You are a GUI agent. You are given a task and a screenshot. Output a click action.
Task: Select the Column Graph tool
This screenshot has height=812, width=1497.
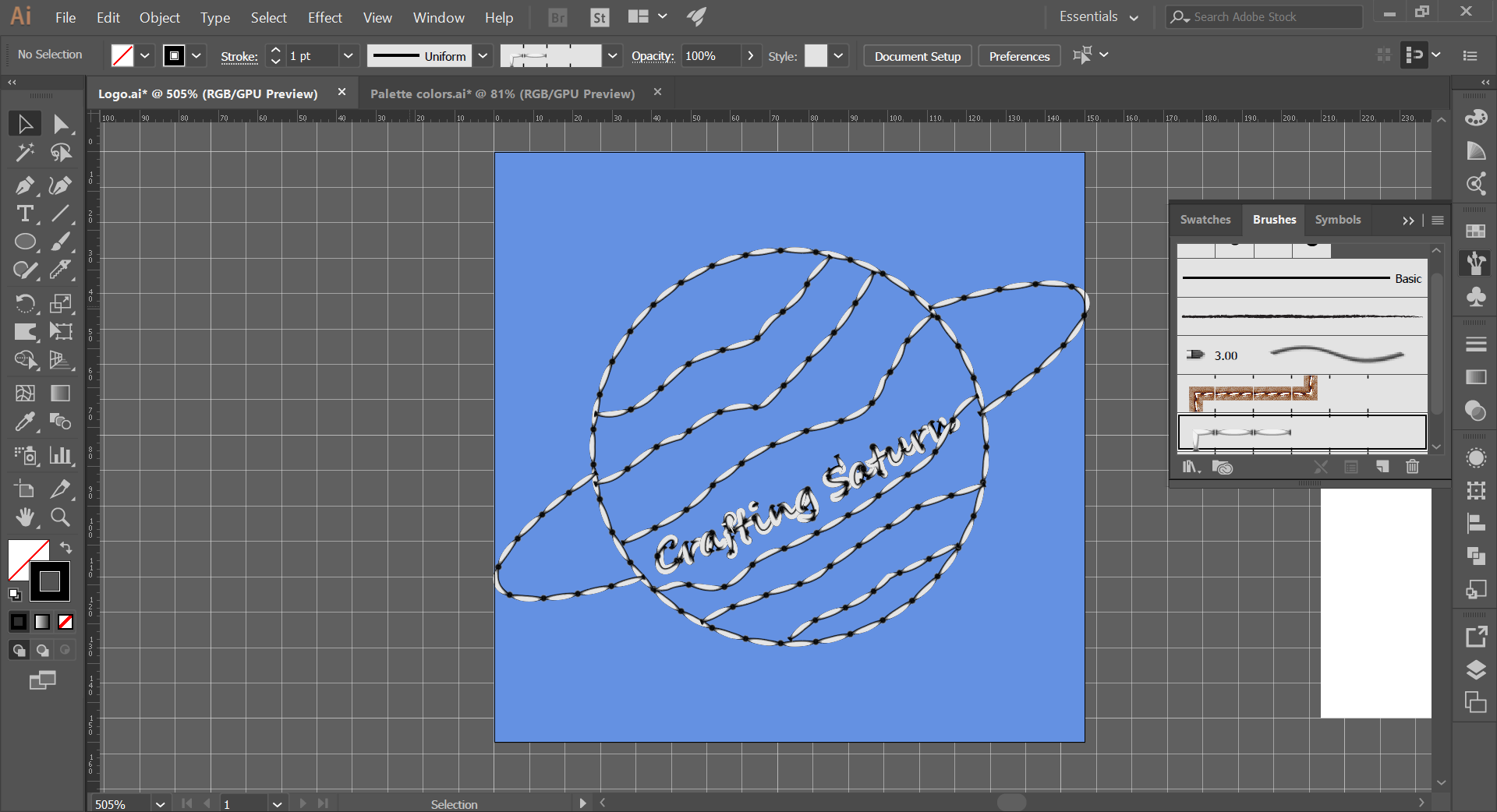61,455
